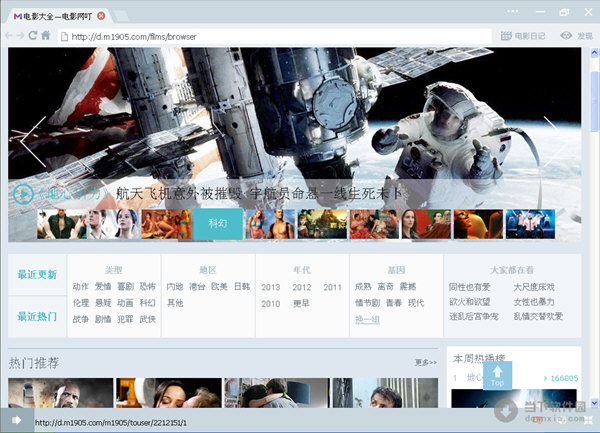Filter by 恐怖 genre
Screen dimensions: 600x433
147,286
